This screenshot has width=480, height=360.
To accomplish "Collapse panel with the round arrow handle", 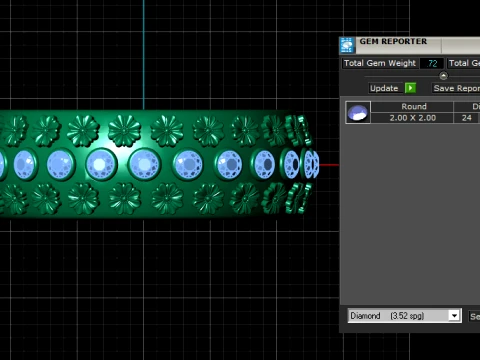I will [x=443, y=76].
